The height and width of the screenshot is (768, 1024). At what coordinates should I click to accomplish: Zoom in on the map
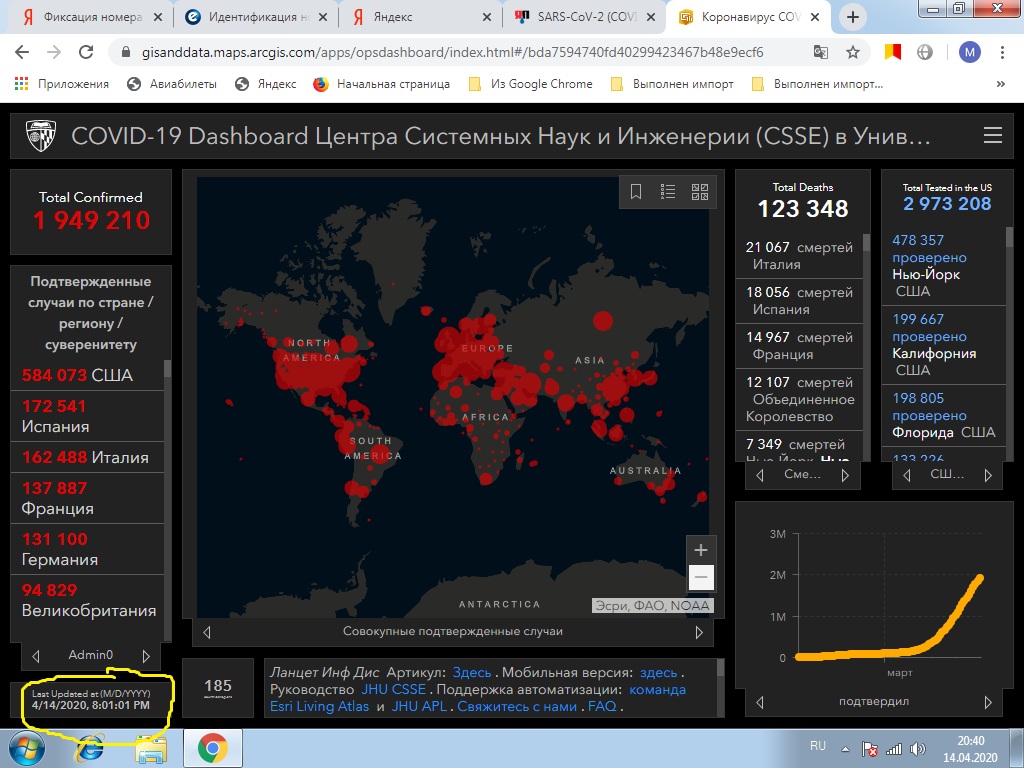[x=701, y=550]
